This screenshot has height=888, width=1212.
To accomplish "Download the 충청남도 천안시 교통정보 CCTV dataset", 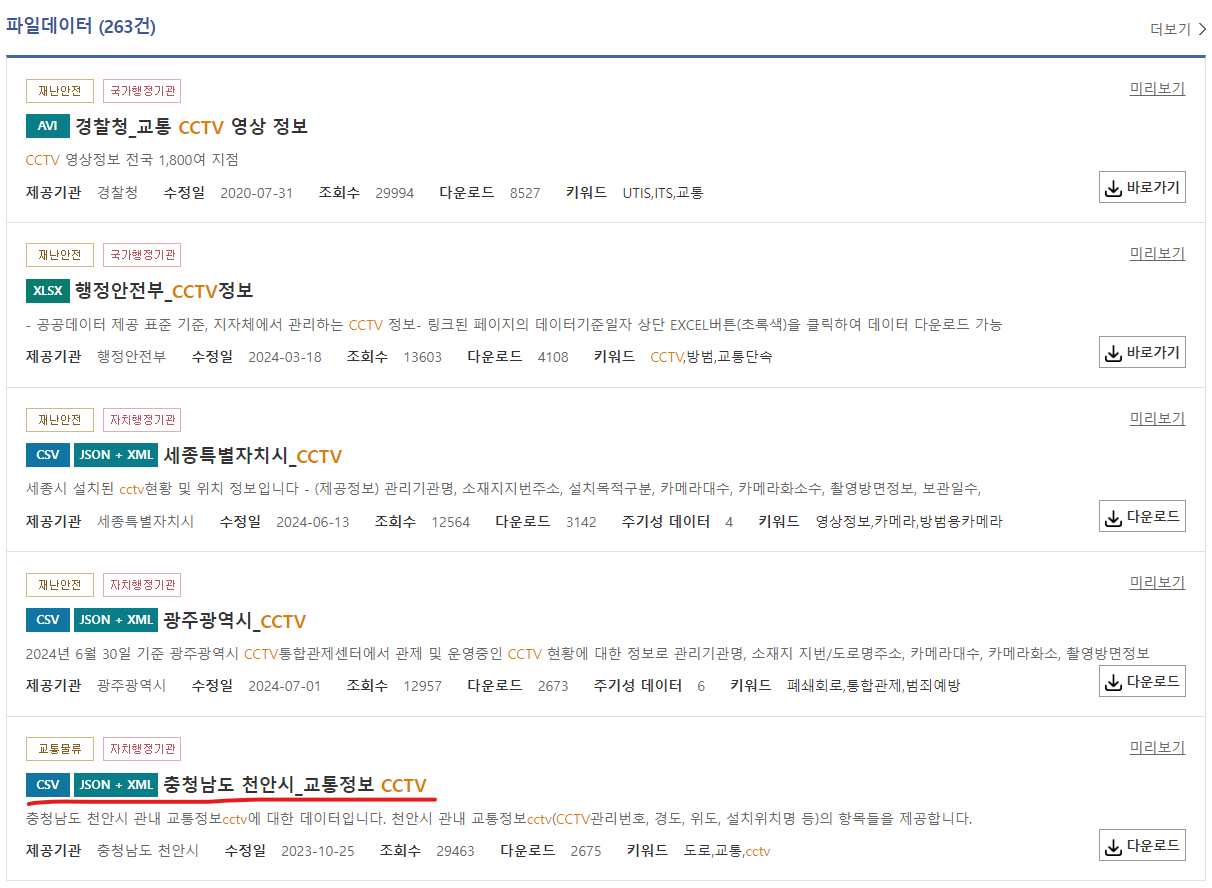I will click(1142, 846).
